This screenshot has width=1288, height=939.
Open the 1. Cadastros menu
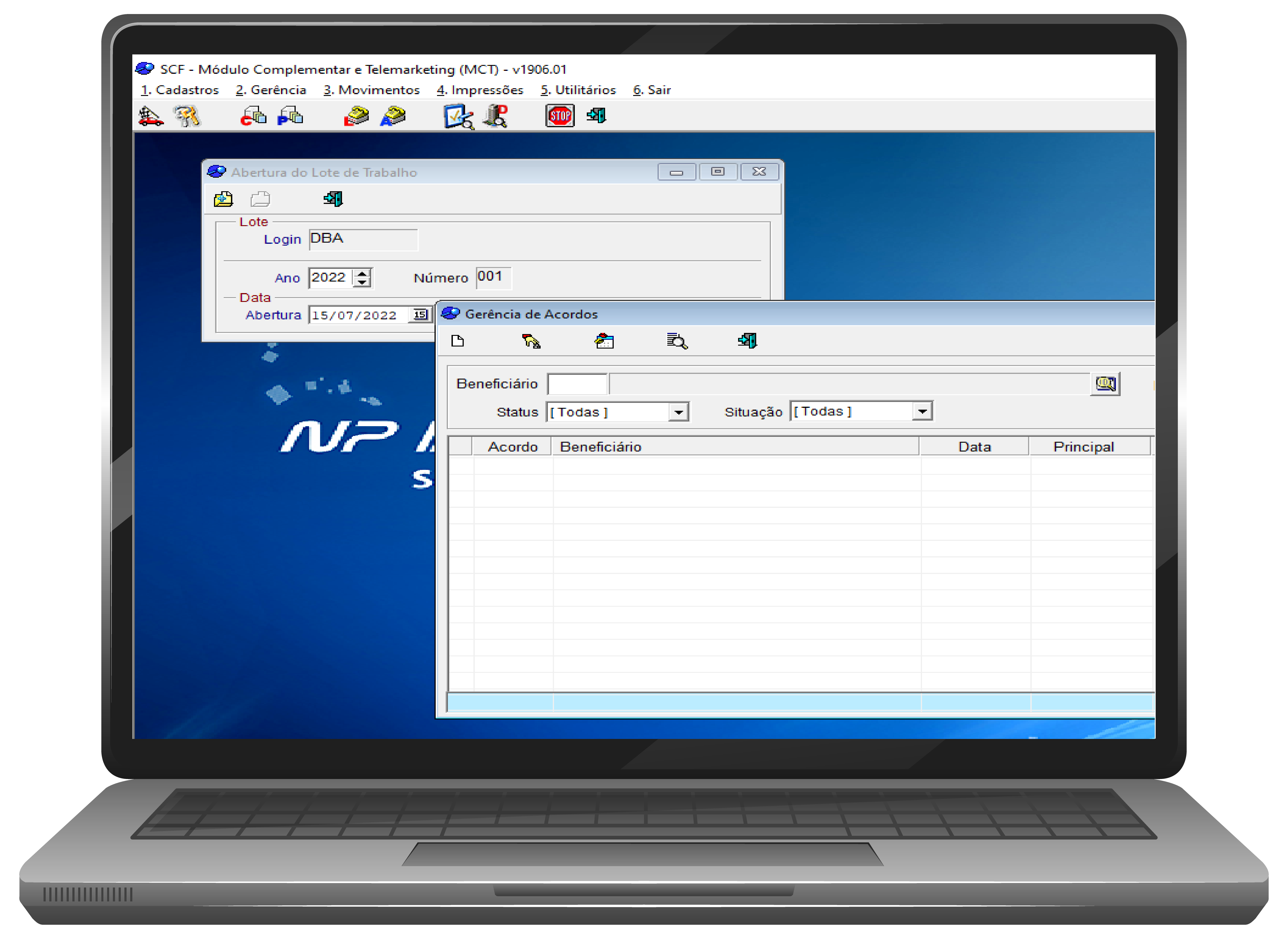180,90
